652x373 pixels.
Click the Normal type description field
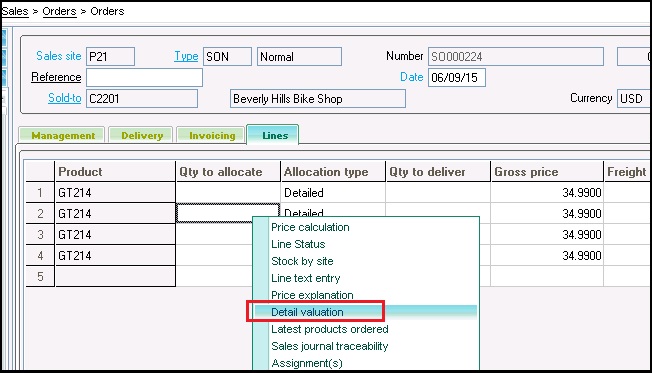[x=299, y=57]
